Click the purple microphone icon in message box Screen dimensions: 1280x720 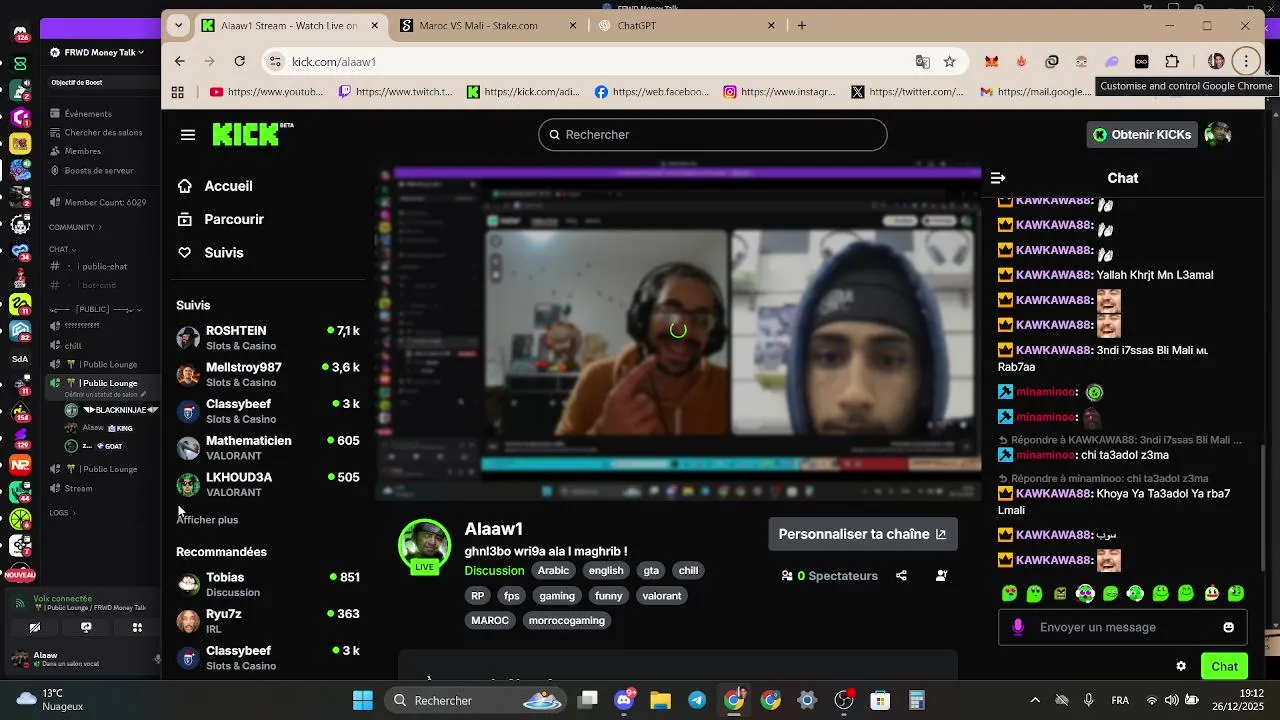click(x=1018, y=627)
